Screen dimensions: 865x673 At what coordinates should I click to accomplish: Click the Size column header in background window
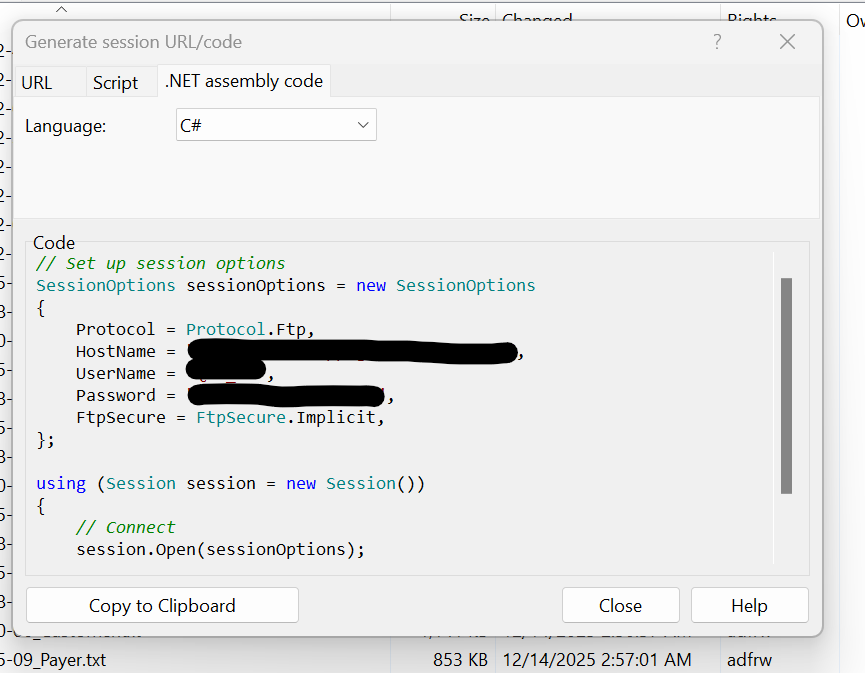tap(444, 14)
